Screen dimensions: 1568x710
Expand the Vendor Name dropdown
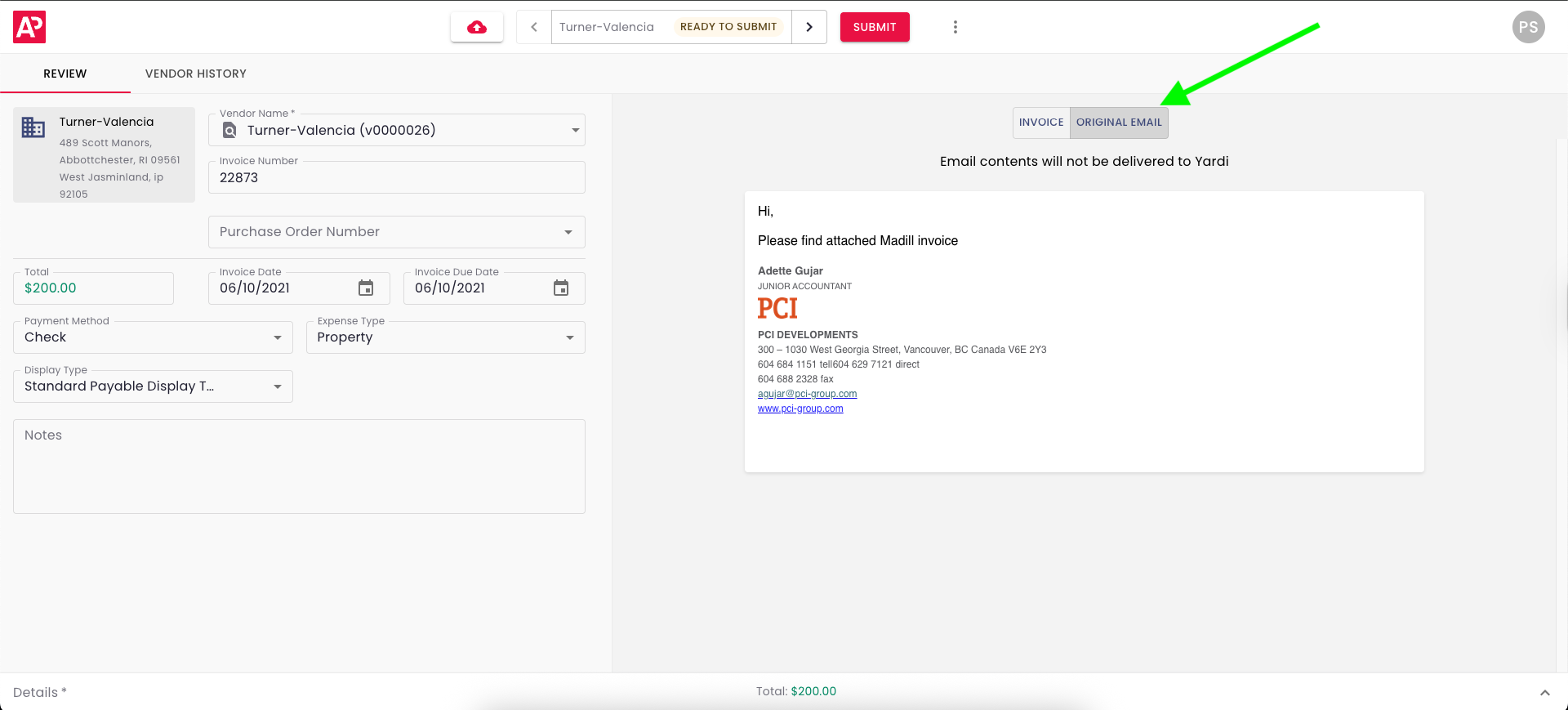575,131
